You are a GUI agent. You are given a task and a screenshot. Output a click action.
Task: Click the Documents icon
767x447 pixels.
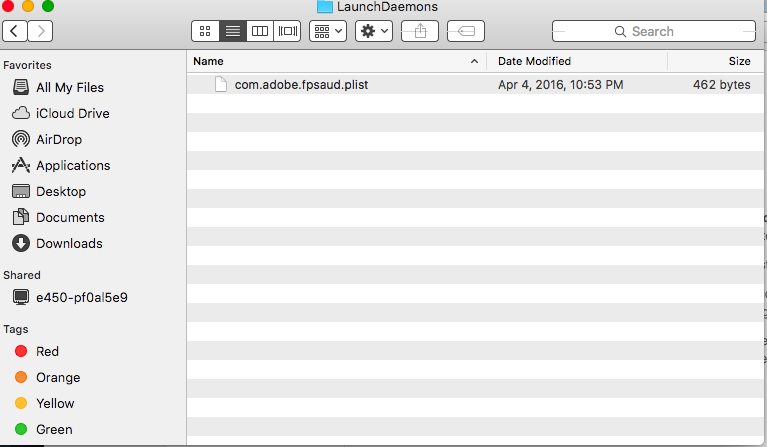pos(21,217)
